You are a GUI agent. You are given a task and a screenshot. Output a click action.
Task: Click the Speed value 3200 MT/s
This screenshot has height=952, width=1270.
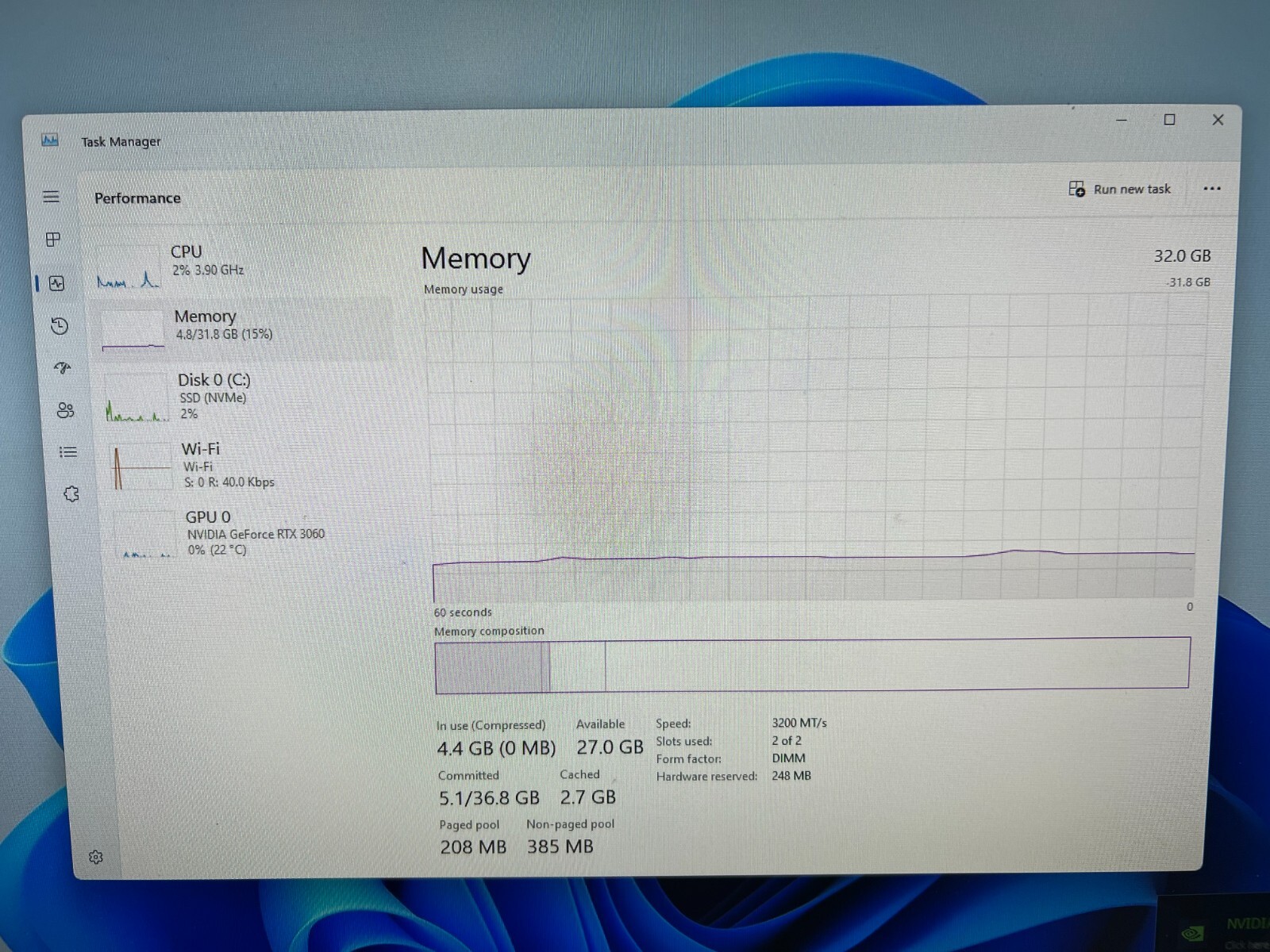[x=799, y=723]
